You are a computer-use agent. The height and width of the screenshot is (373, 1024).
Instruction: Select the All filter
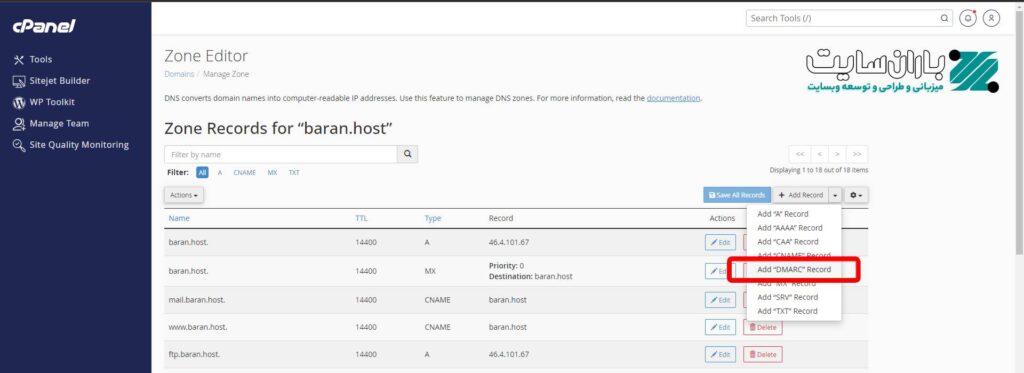pos(202,173)
